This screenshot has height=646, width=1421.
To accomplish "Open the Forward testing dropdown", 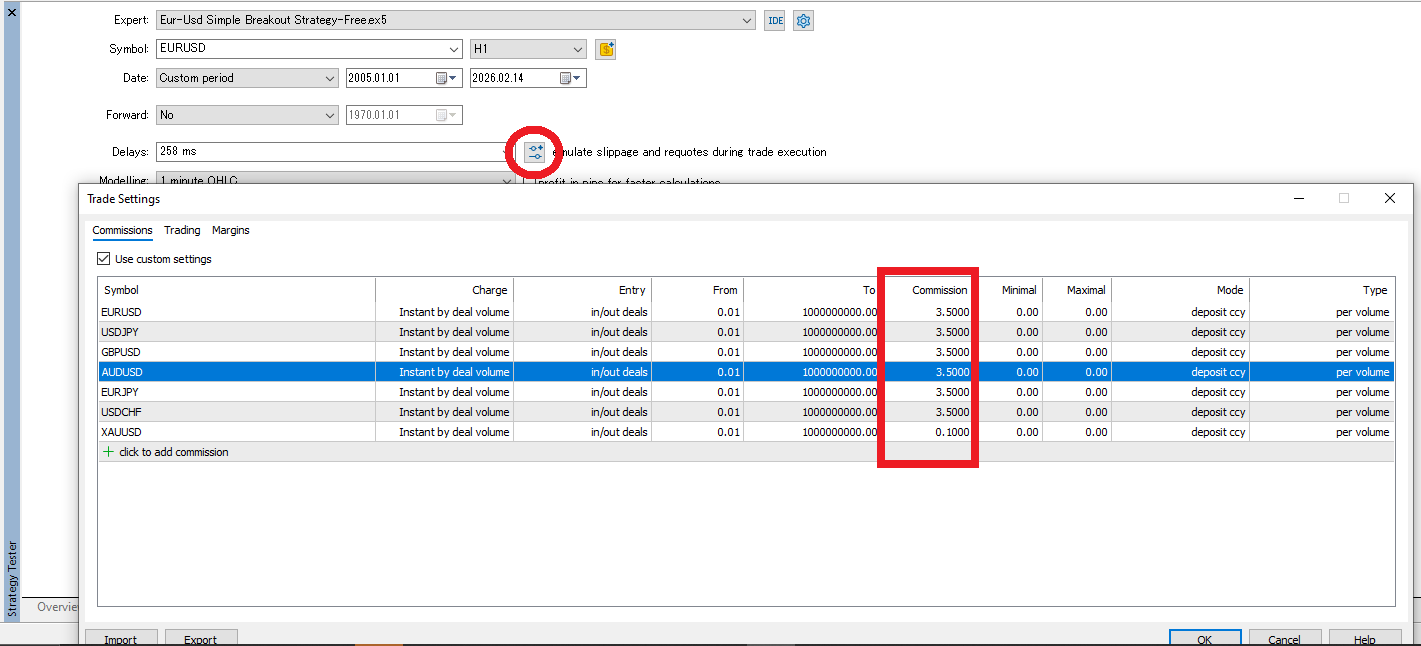I will [x=330, y=114].
